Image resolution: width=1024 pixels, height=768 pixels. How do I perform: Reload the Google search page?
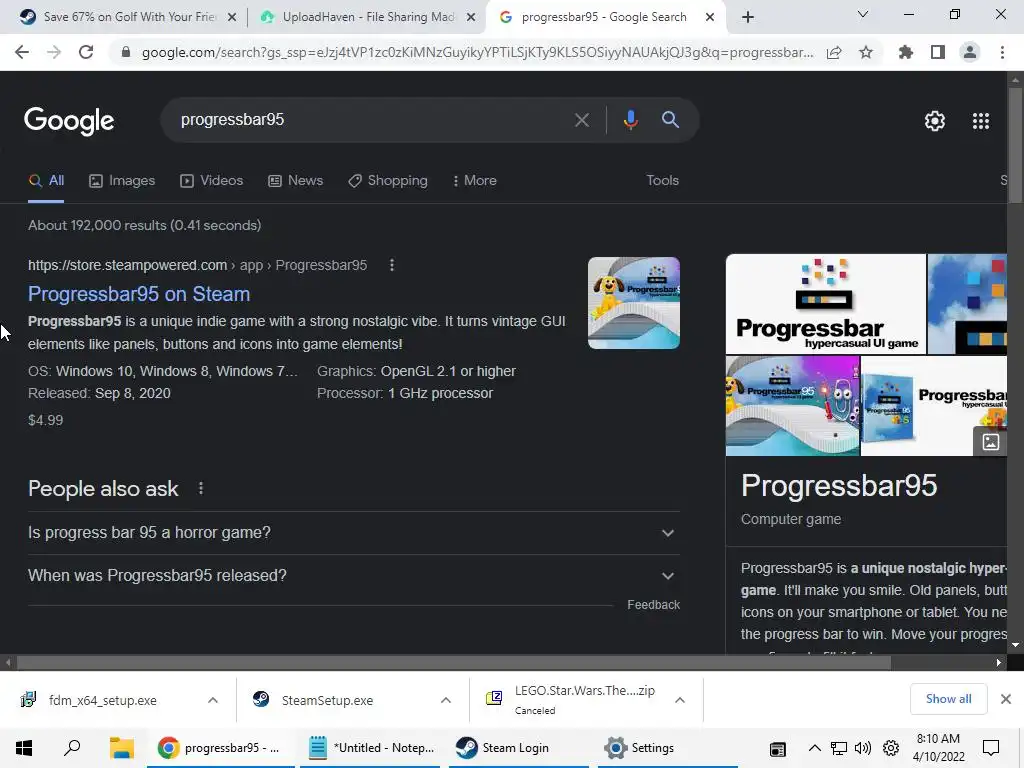(x=86, y=52)
